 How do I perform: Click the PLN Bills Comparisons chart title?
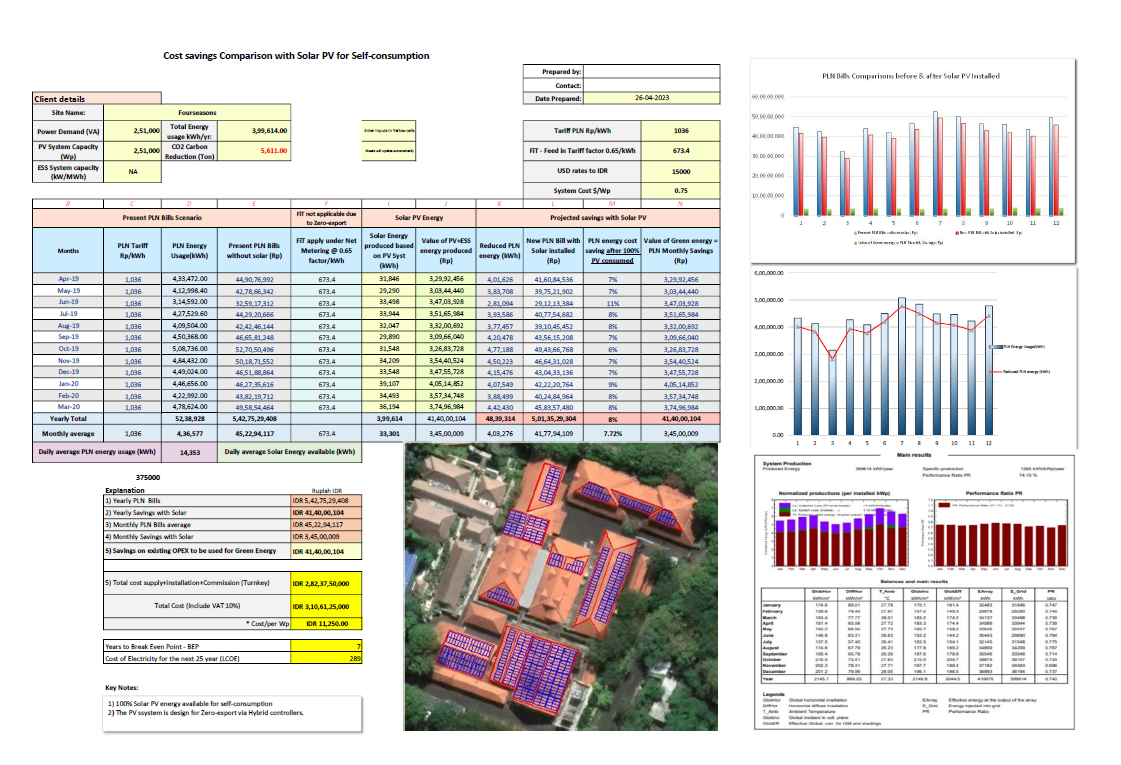click(x=910, y=76)
